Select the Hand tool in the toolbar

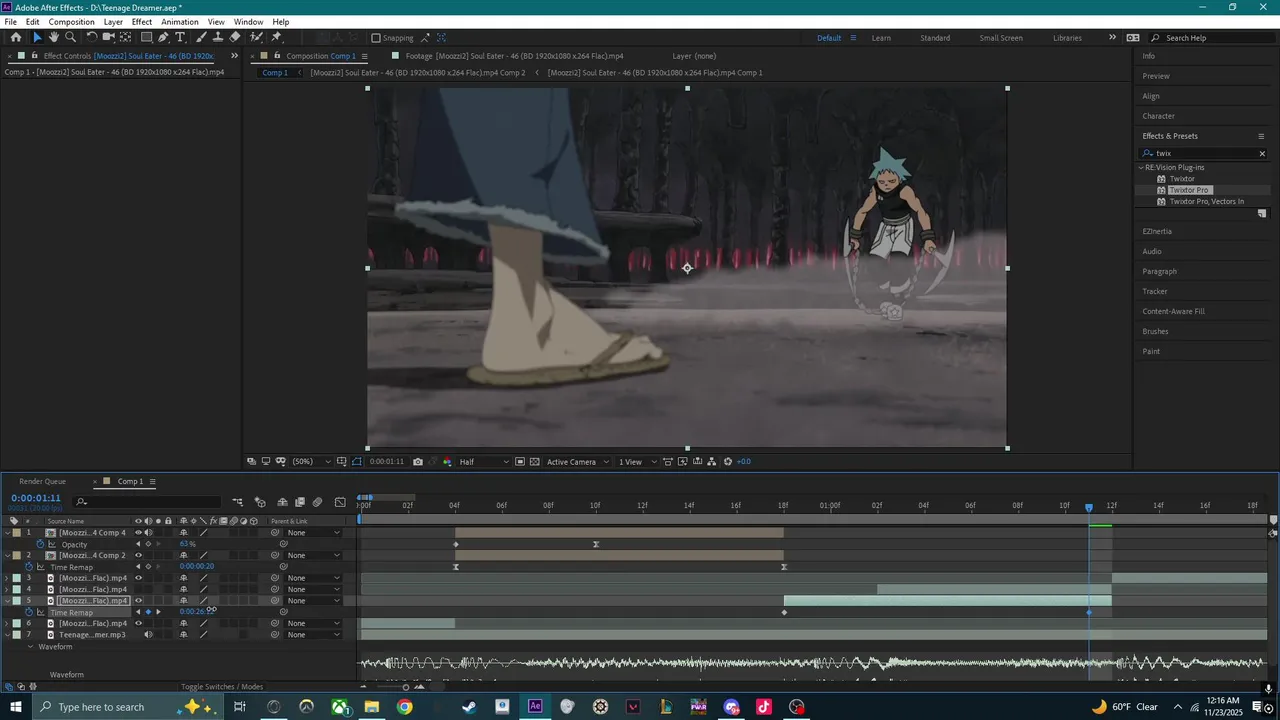(54, 37)
